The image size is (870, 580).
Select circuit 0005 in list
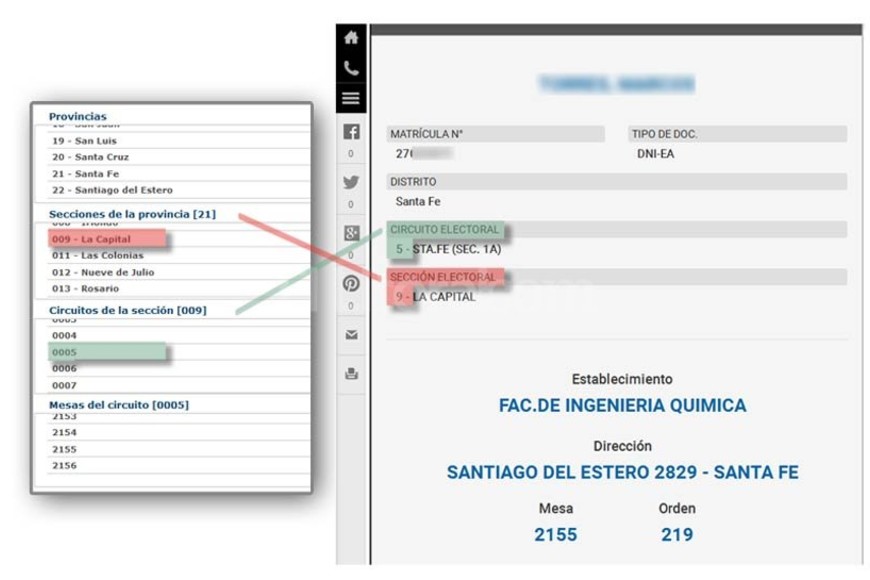[x=65, y=352]
